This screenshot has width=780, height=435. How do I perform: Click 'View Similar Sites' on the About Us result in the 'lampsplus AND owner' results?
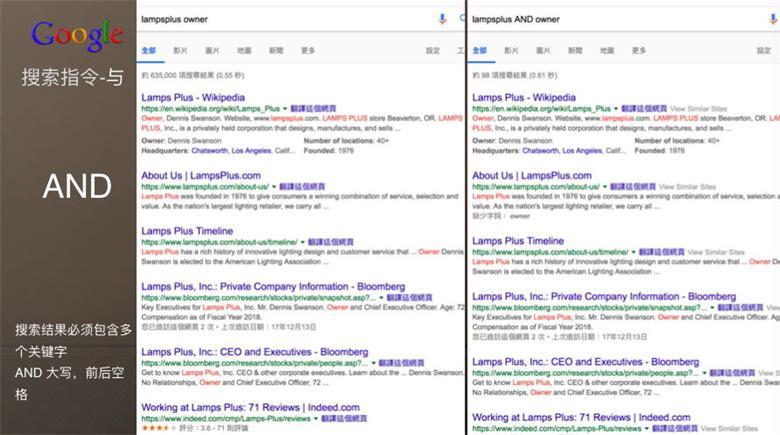687,187
